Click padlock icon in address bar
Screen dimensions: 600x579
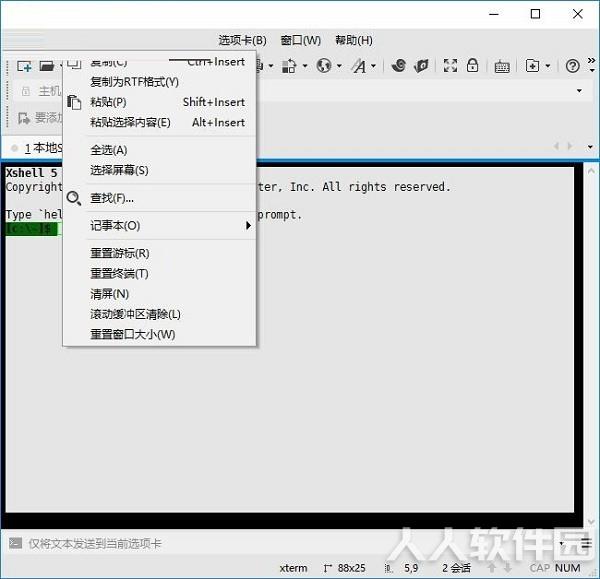pyautogui.click(x=26, y=91)
